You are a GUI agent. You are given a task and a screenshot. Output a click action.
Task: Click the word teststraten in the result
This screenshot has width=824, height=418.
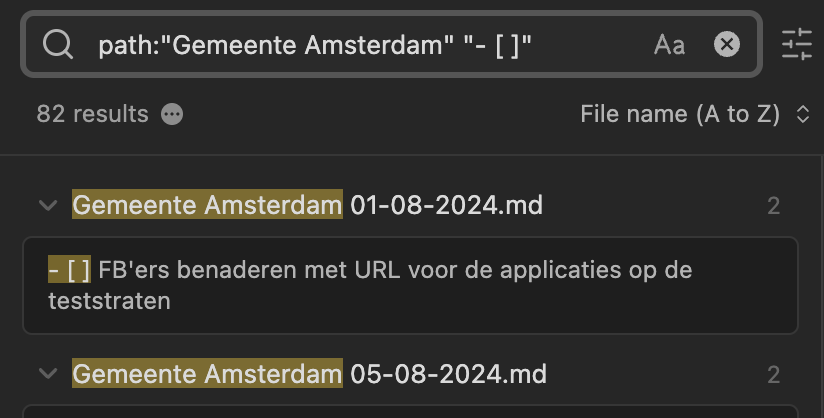[109, 301]
